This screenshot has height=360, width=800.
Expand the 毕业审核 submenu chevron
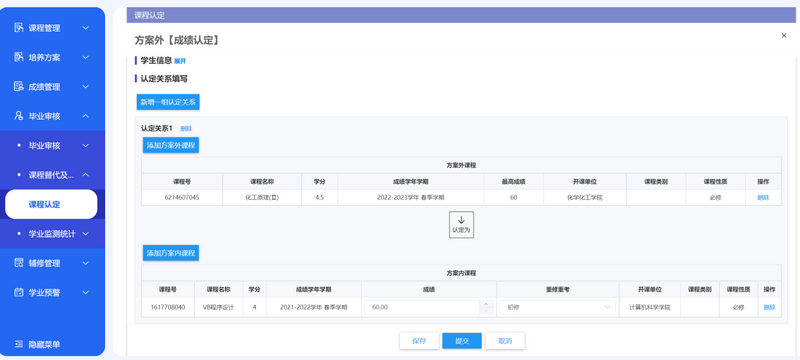(85, 145)
